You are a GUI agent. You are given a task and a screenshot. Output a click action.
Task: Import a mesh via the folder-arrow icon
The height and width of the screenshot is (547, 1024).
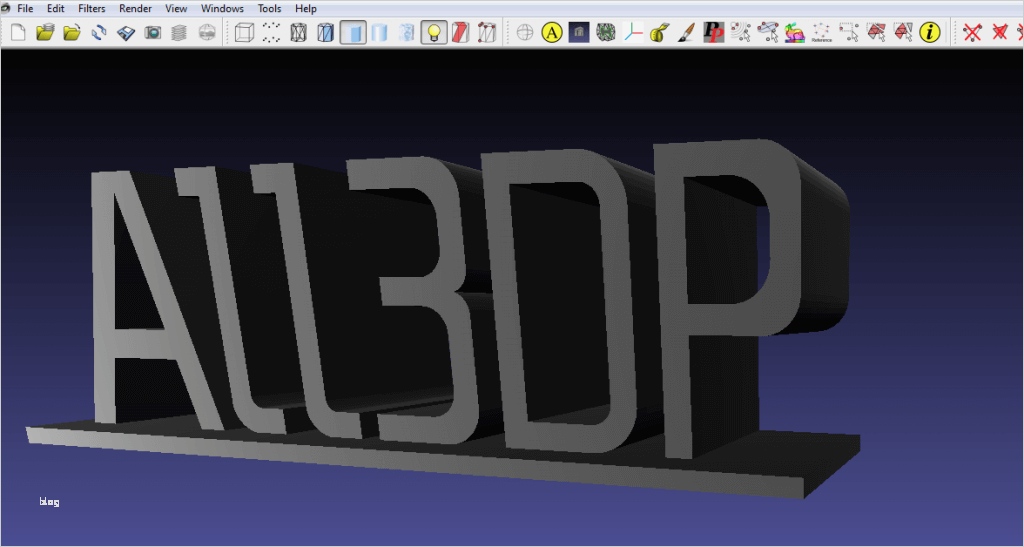72,32
